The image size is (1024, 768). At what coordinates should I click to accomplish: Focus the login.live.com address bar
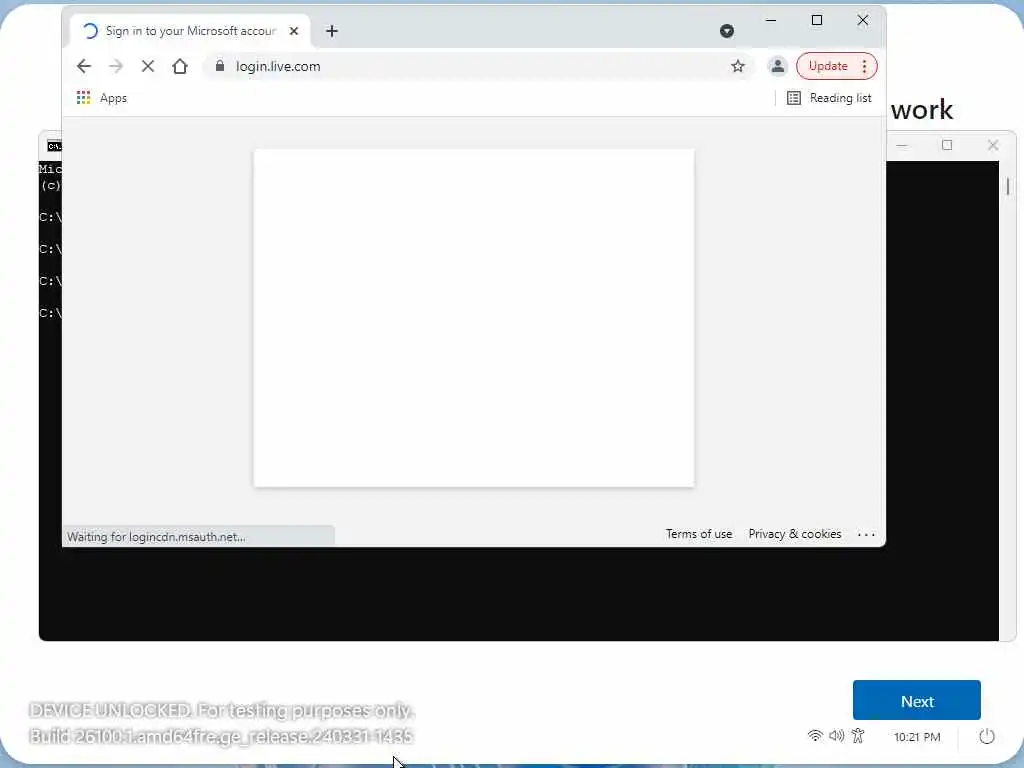tap(480, 66)
